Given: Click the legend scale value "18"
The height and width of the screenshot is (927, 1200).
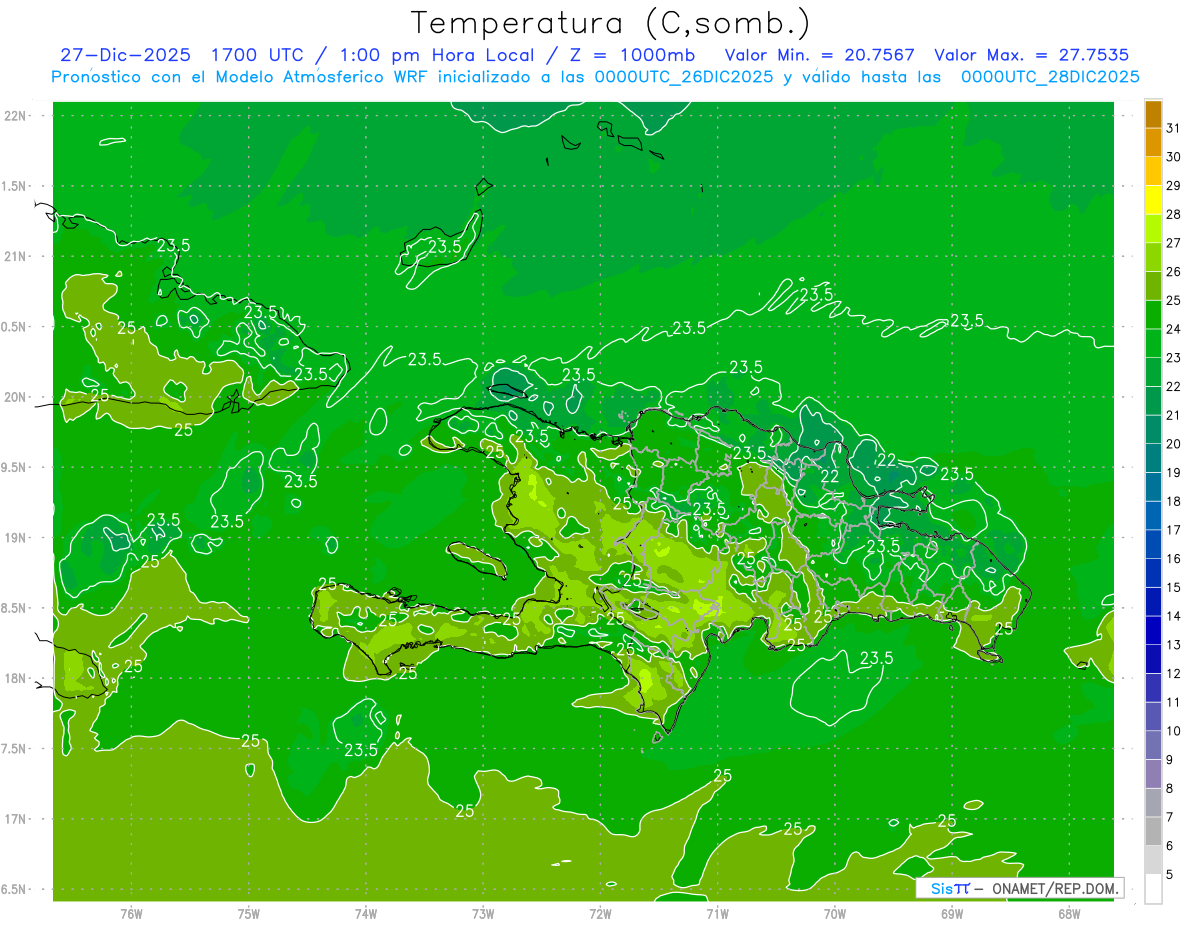Looking at the screenshot, I should tap(1174, 501).
